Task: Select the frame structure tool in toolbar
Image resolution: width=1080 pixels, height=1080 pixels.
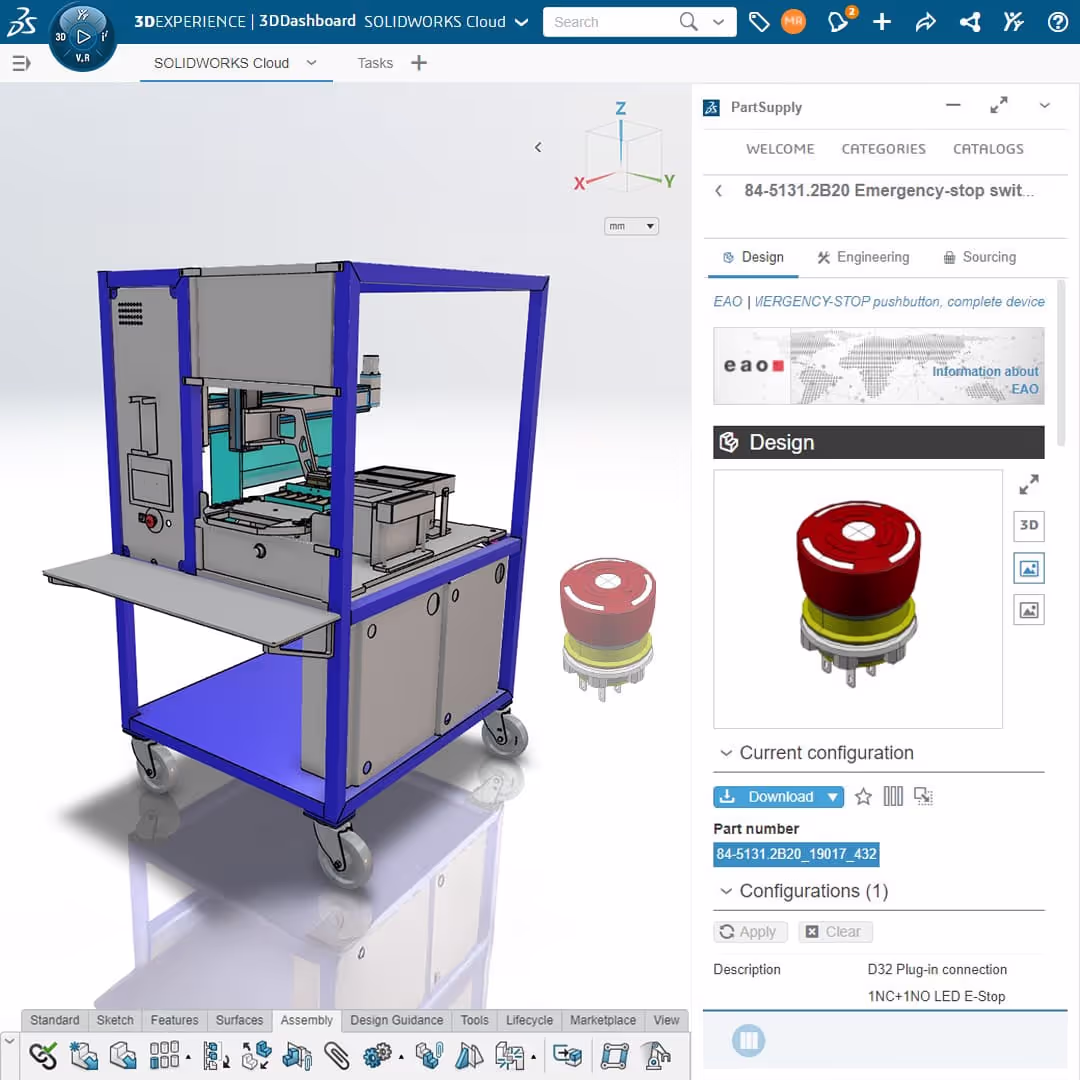Action: click(x=614, y=1055)
